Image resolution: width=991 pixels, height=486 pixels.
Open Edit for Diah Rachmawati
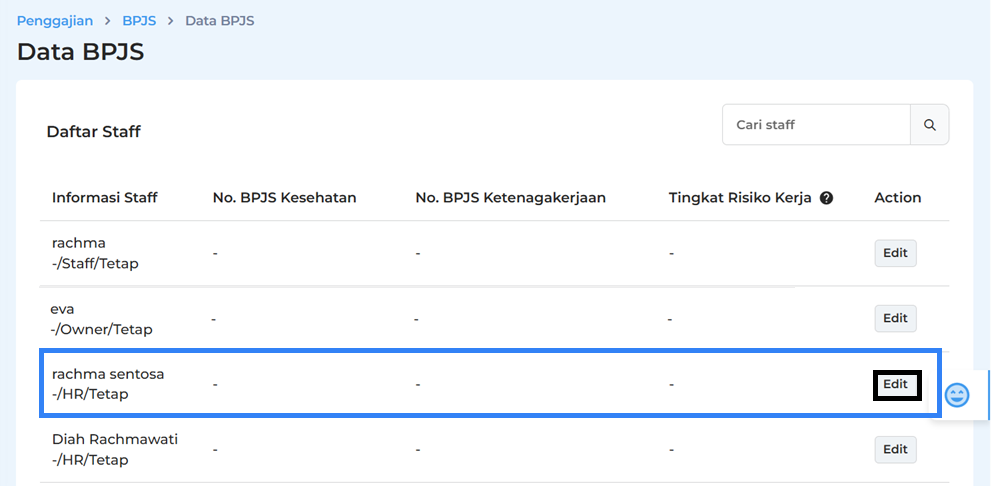coord(895,449)
